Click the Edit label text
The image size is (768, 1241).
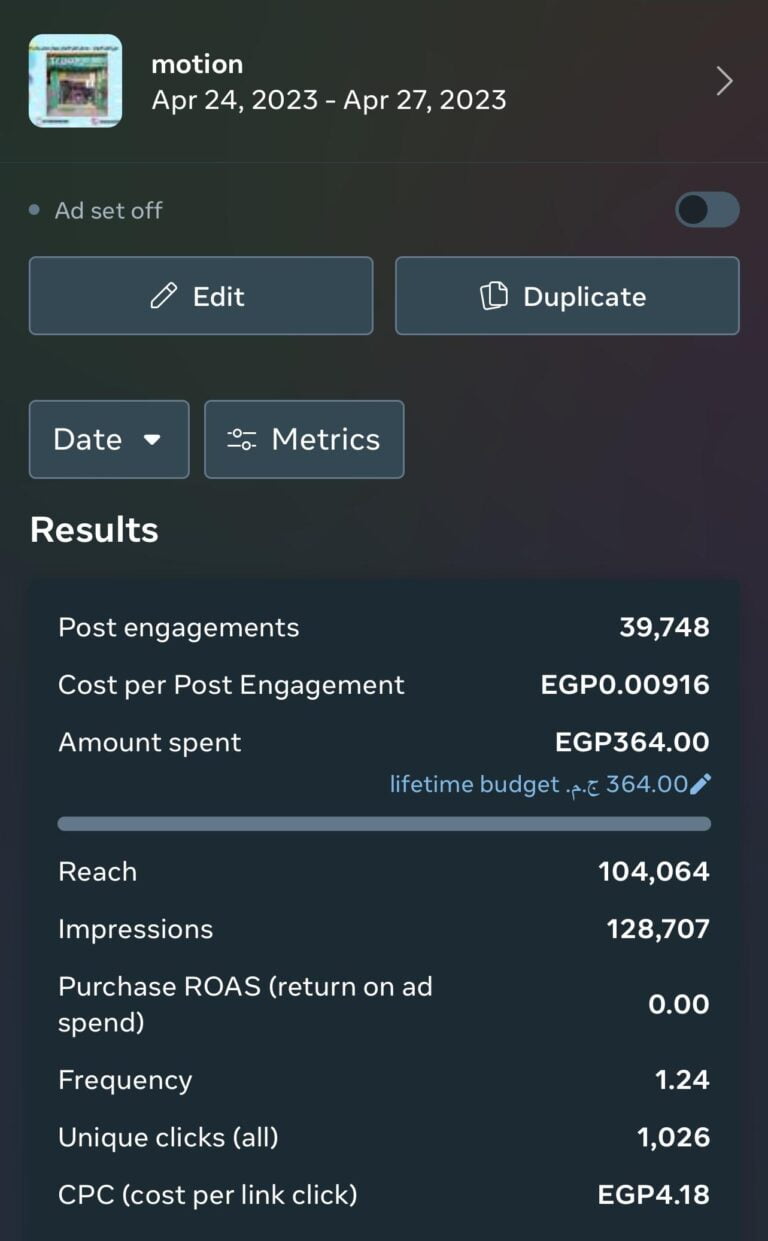click(218, 296)
